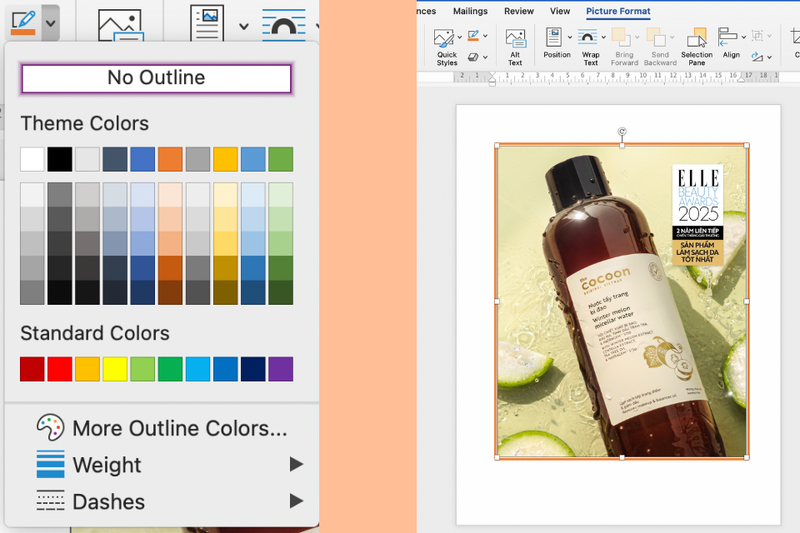Click the rotation handle above the picture

622,131
